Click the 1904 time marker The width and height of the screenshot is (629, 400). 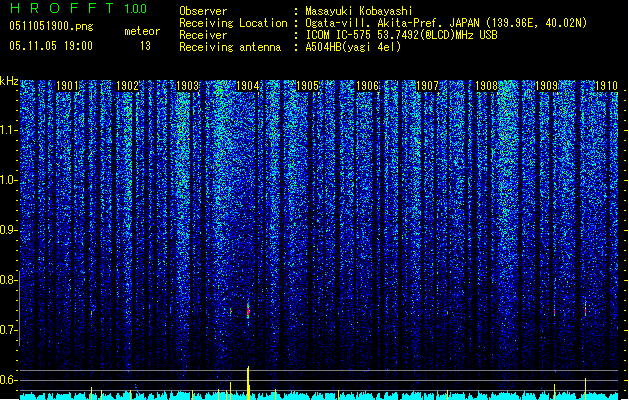(248, 86)
